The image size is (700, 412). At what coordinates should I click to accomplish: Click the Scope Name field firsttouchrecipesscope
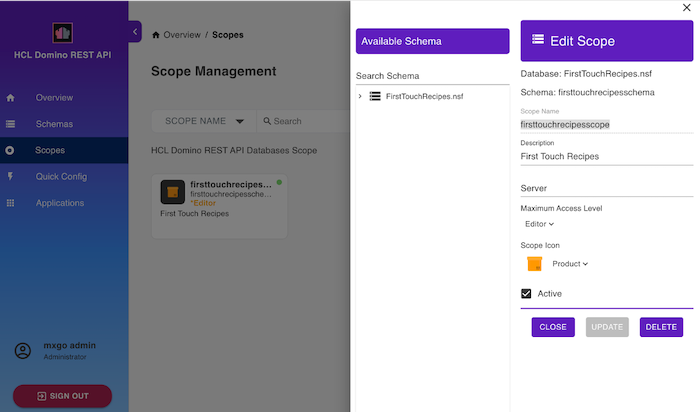pos(607,125)
